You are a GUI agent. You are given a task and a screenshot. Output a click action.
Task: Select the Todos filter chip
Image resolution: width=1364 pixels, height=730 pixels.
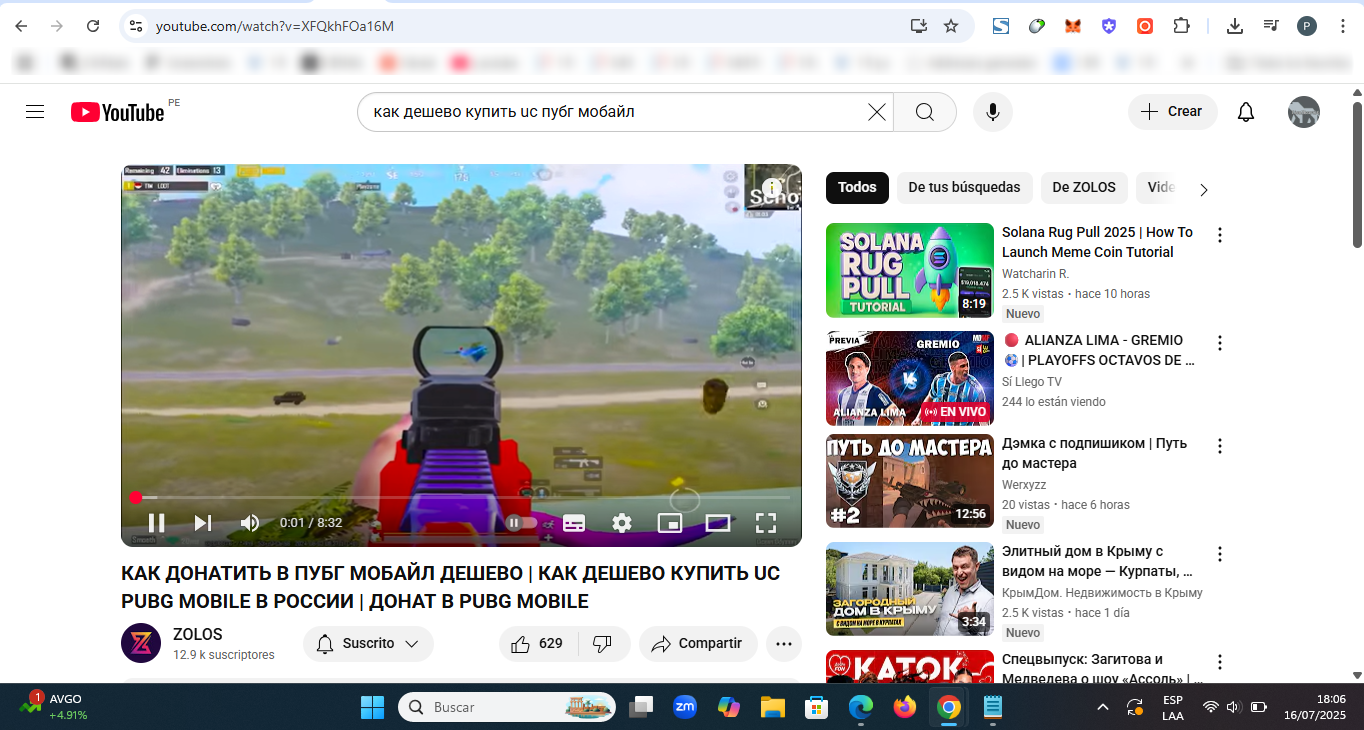(x=857, y=187)
